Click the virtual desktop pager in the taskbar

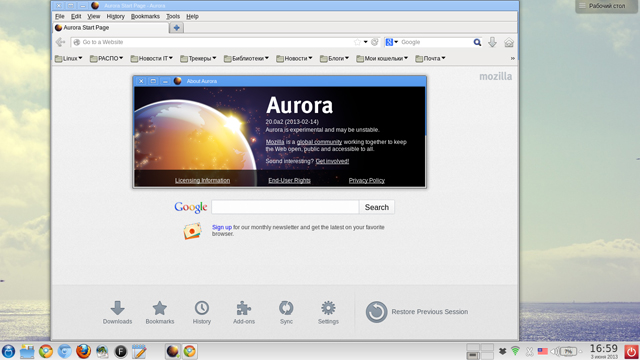pos(480,351)
